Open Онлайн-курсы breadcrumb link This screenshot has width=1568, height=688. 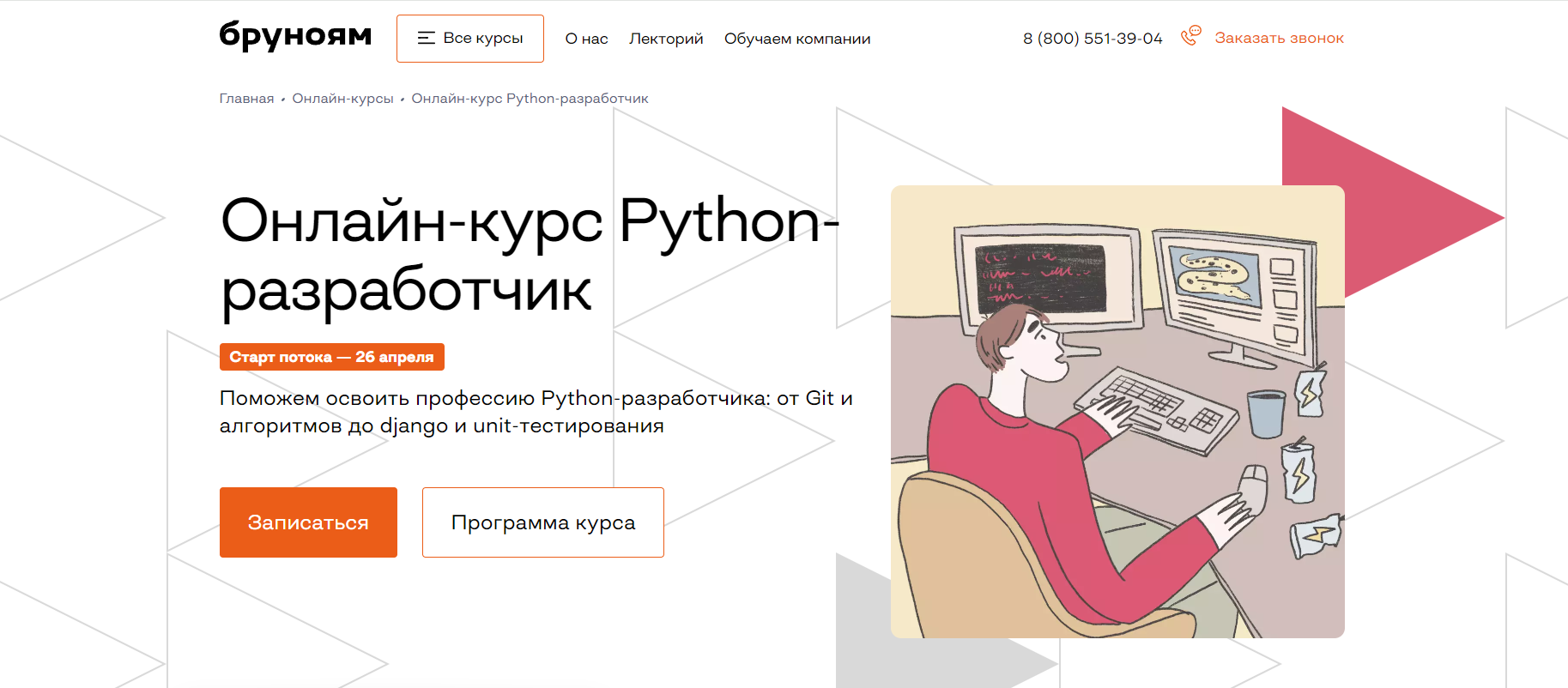pyautogui.click(x=342, y=99)
